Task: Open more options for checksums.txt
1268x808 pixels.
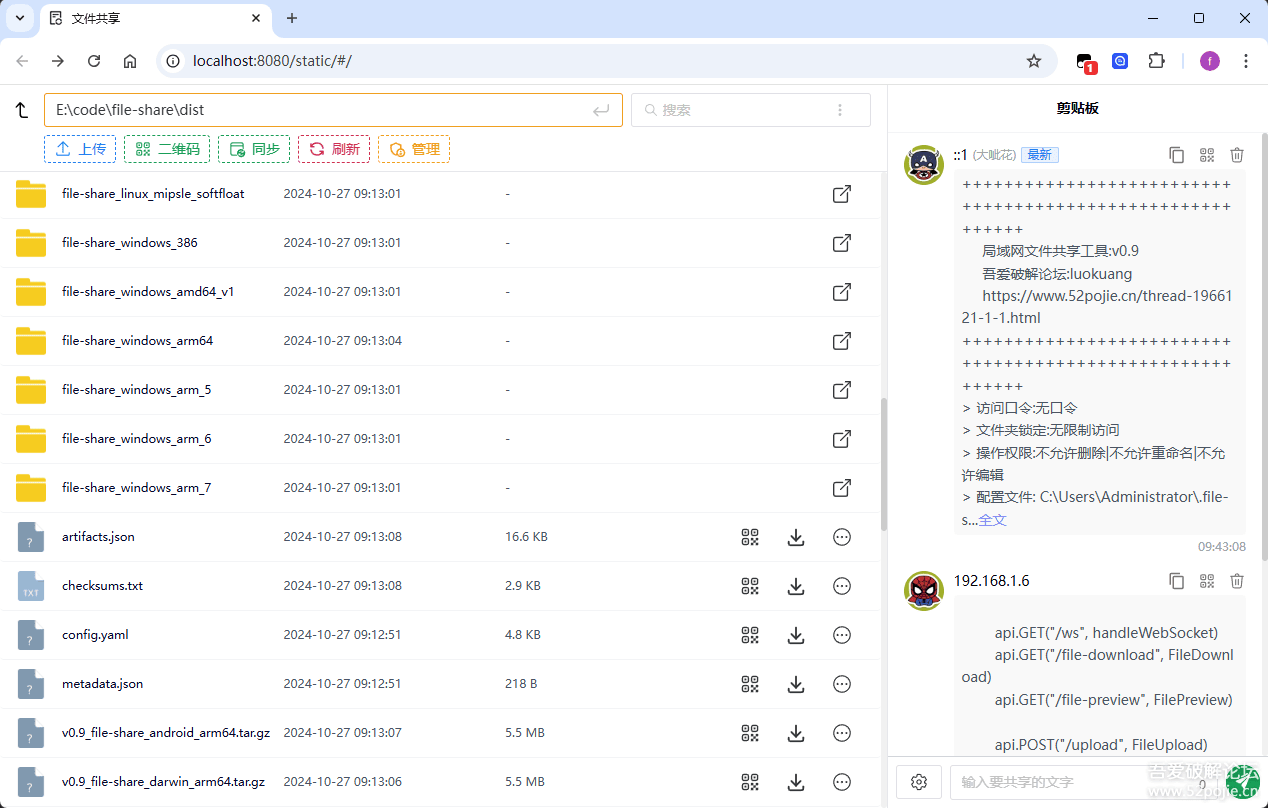Action: 842,586
